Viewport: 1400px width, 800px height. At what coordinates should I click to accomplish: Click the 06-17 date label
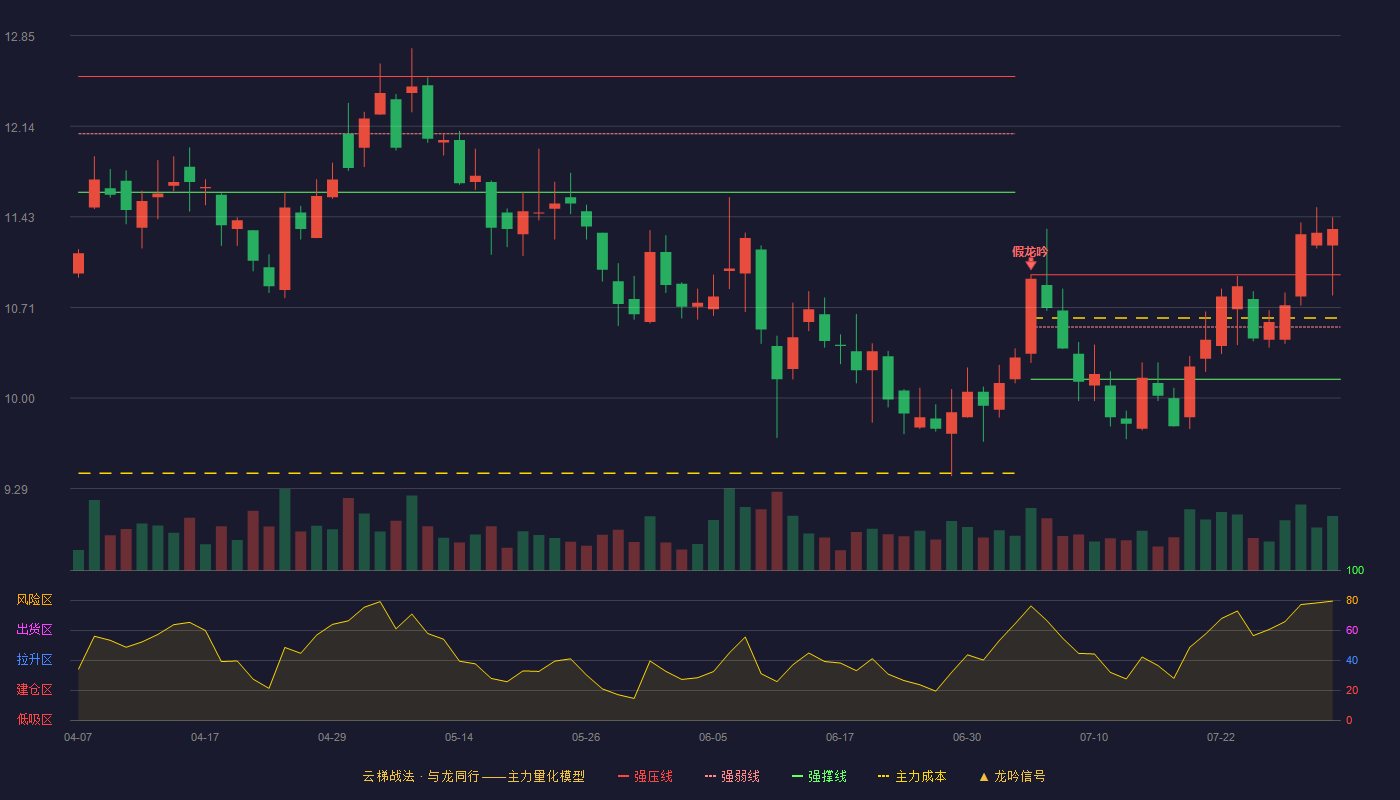click(840, 737)
